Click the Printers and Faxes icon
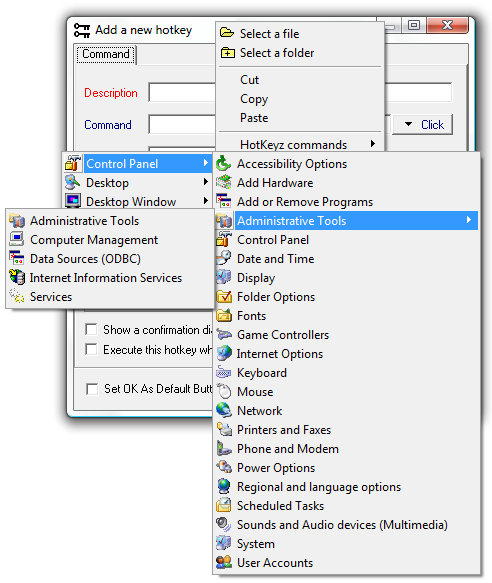 tap(224, 429)
